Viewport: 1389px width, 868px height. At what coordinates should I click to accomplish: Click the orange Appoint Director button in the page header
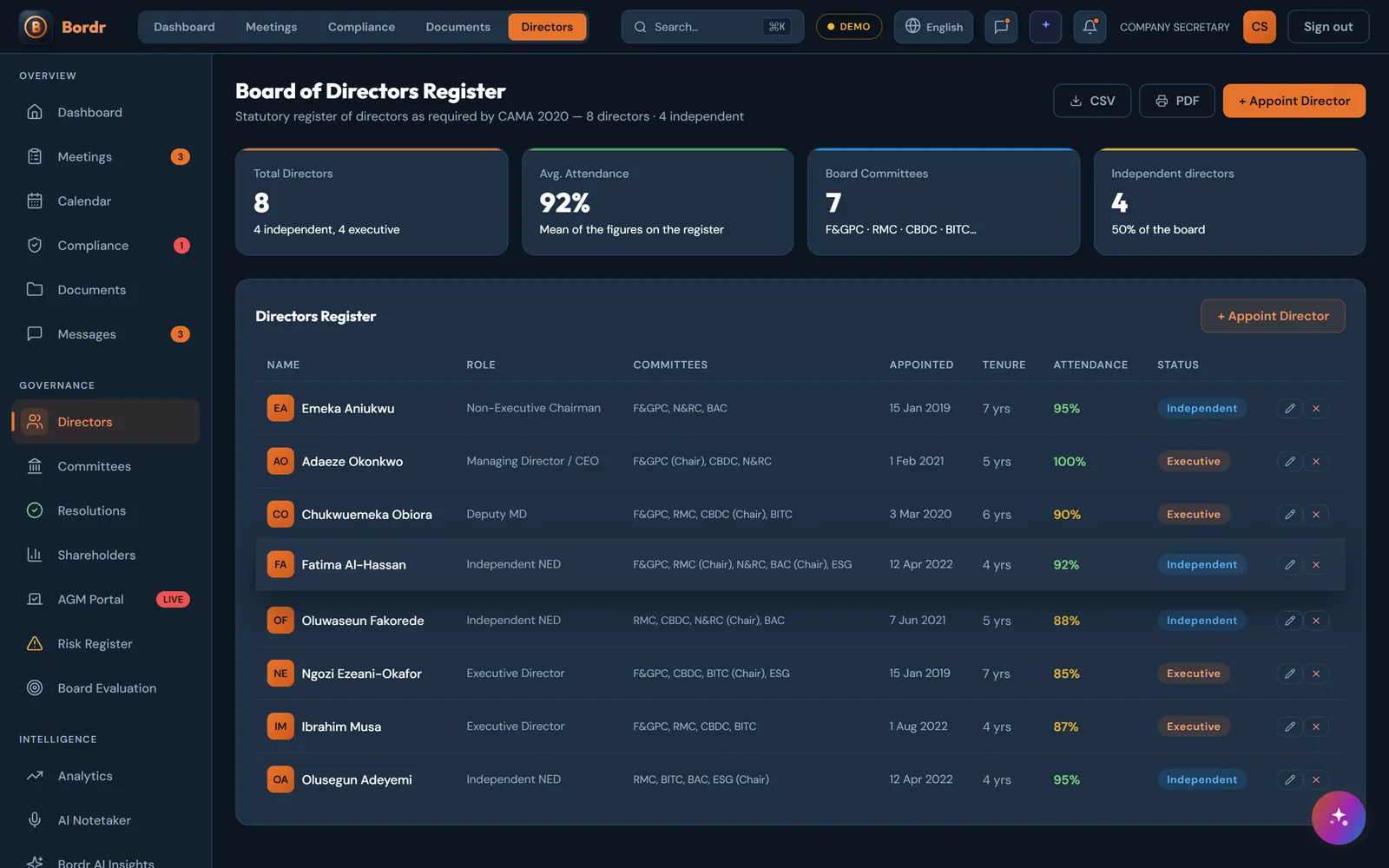coord(1294,101)
